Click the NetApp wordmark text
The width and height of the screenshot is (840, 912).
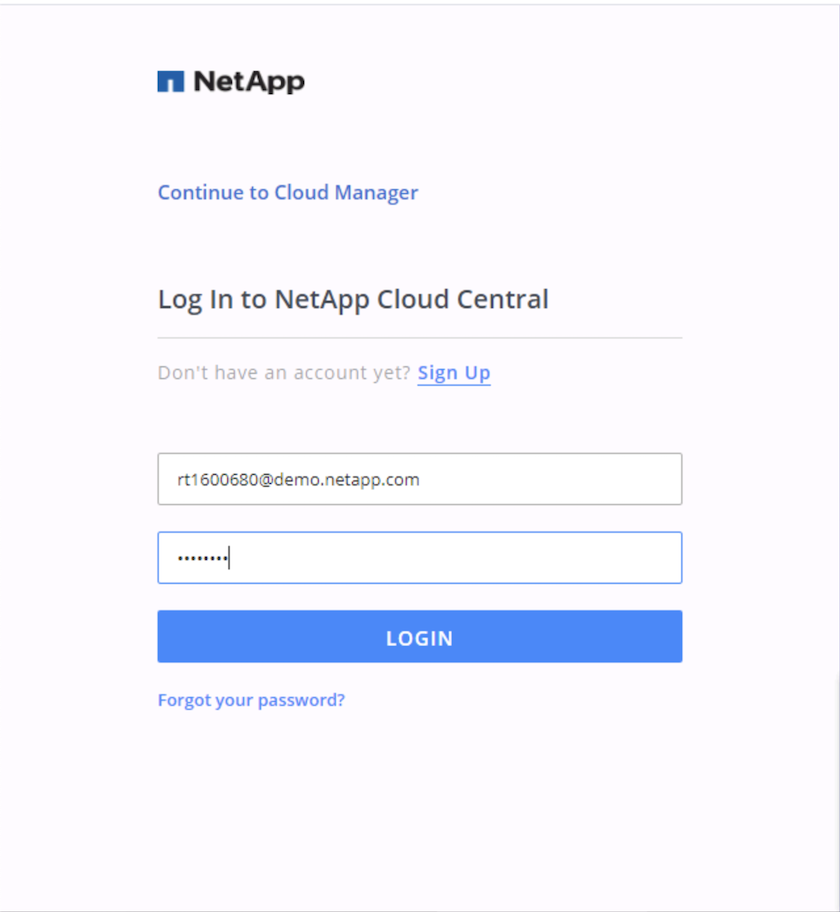point(249,82)
